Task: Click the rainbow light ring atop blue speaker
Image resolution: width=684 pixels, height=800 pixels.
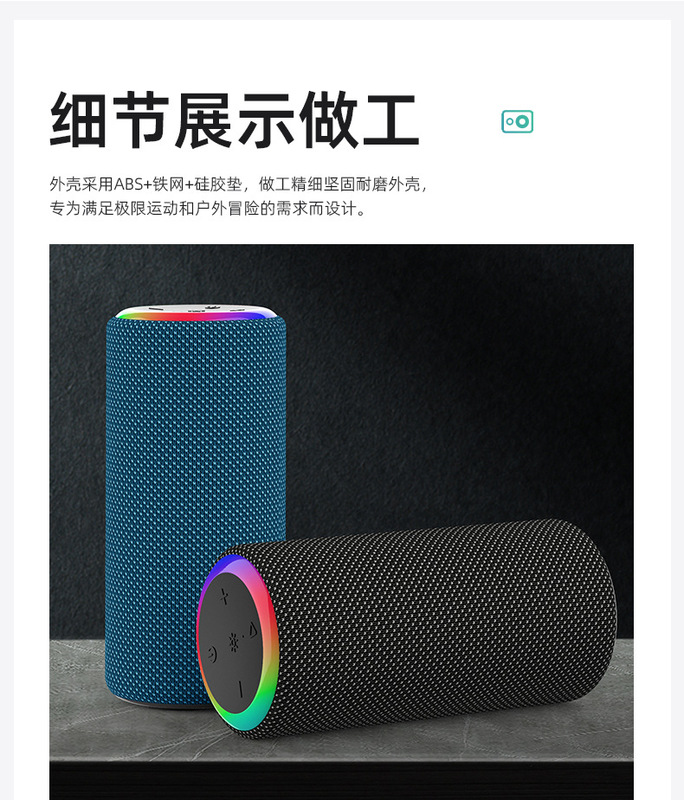Action: [x=196, y=316]
